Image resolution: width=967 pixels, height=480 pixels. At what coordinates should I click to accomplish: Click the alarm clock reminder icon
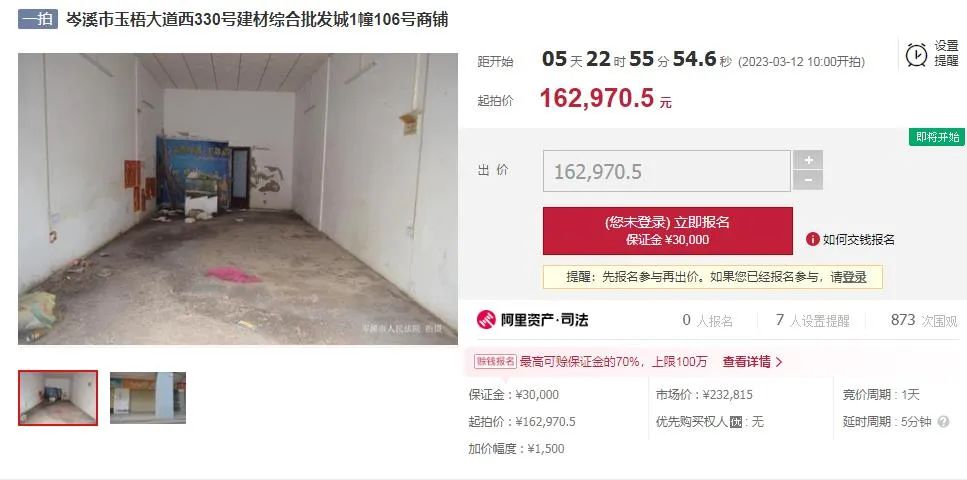(x=916, y=54)
